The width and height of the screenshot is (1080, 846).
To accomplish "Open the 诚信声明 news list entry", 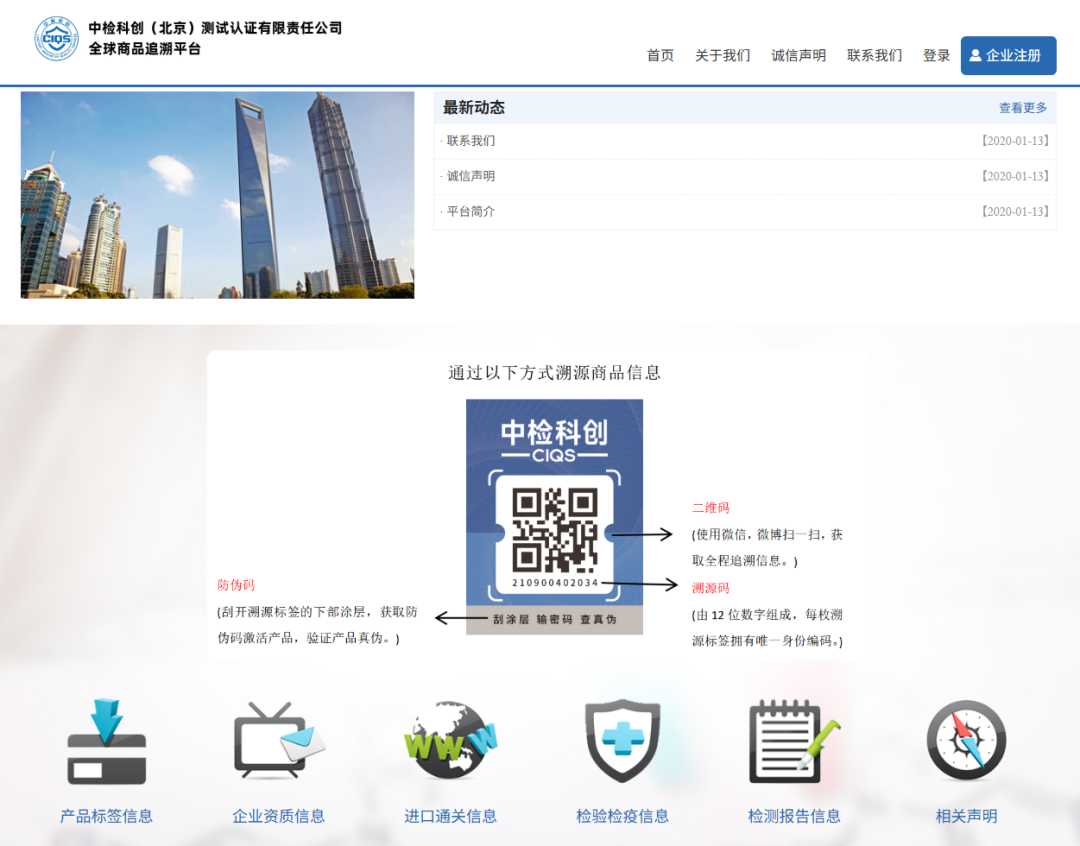I will click(470, 177).
